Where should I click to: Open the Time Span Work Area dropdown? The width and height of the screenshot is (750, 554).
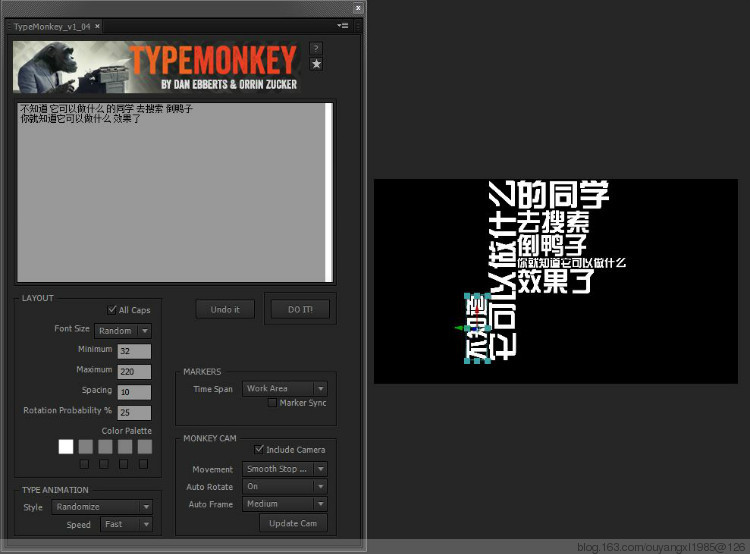pyautogui.click(x=285, y=388)
